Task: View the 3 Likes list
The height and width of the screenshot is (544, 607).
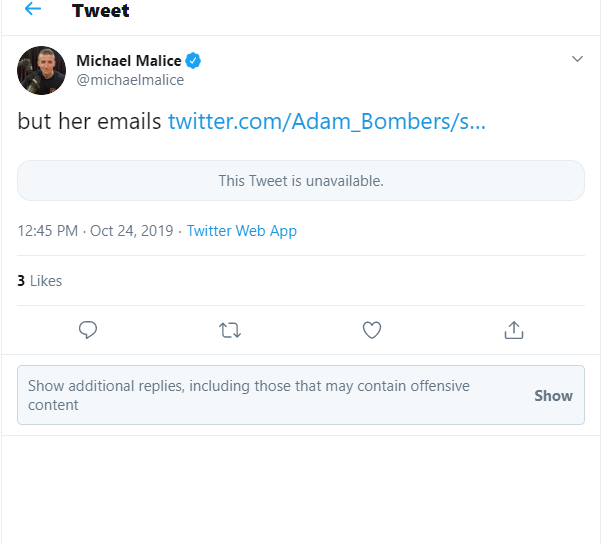Action: pyautogui.click(x=40, y=281)
